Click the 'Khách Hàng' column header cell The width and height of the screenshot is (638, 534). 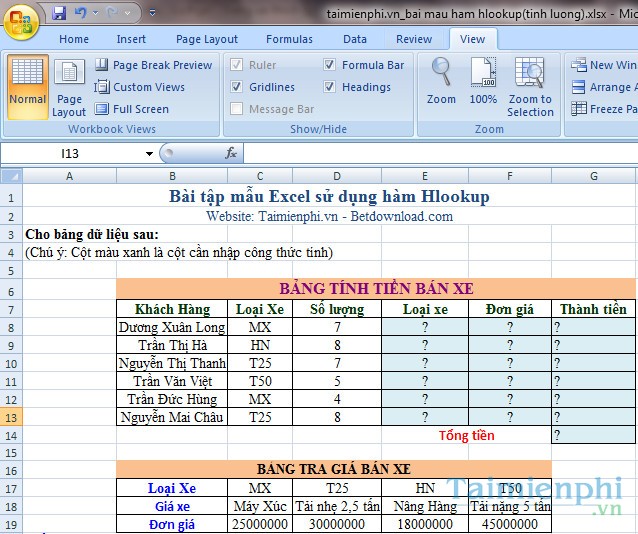(x=172, y=309)
